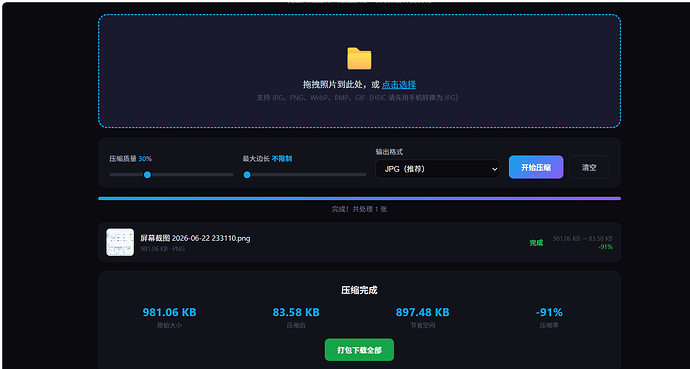This screenshot has width=690, height=369.
Task: Clear the list with 清空 button
Action: (589, 167)
